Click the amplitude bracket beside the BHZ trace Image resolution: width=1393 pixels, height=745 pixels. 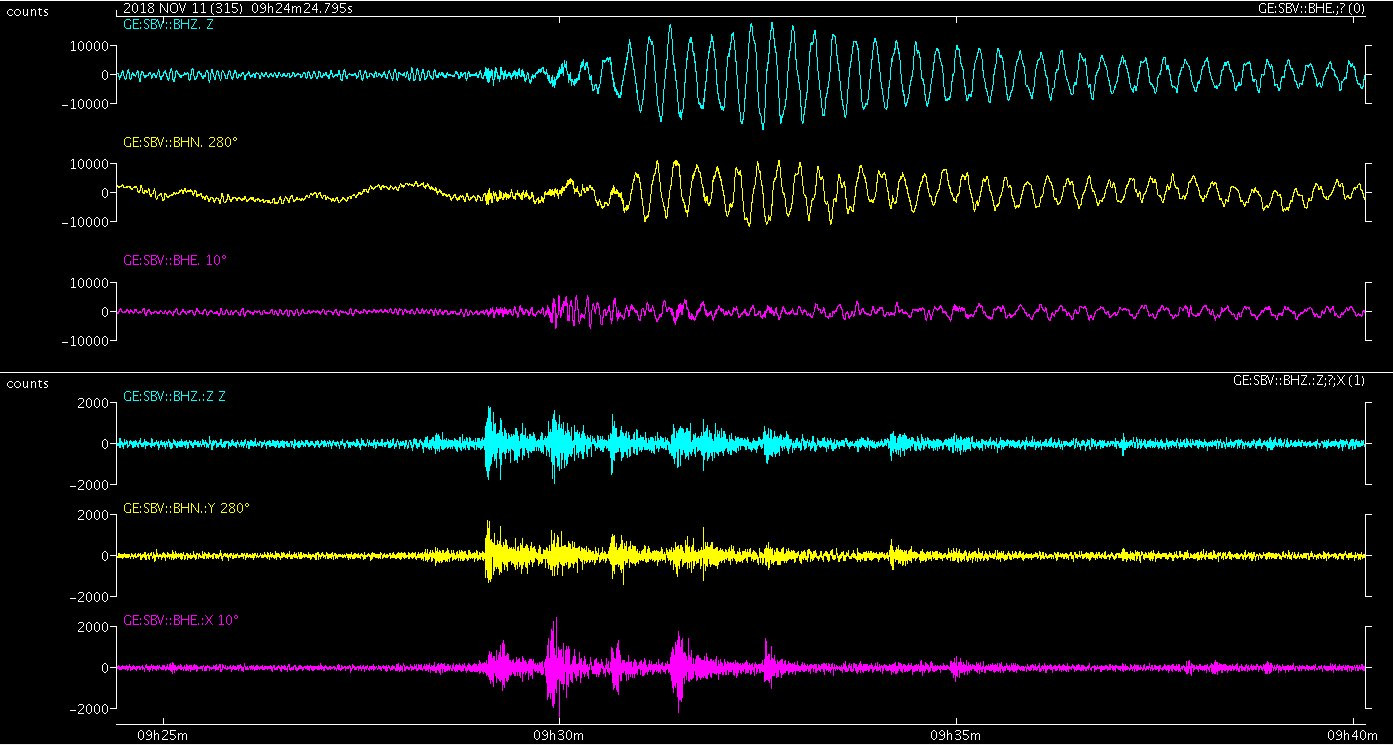(x=1367, y=74)
